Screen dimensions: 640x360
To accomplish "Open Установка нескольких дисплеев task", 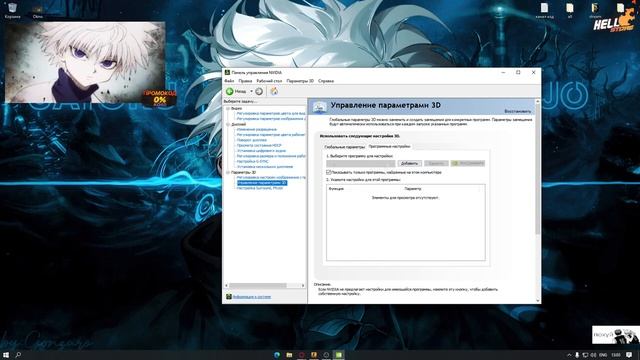I will pyautogui.click(x=264, y=167).
